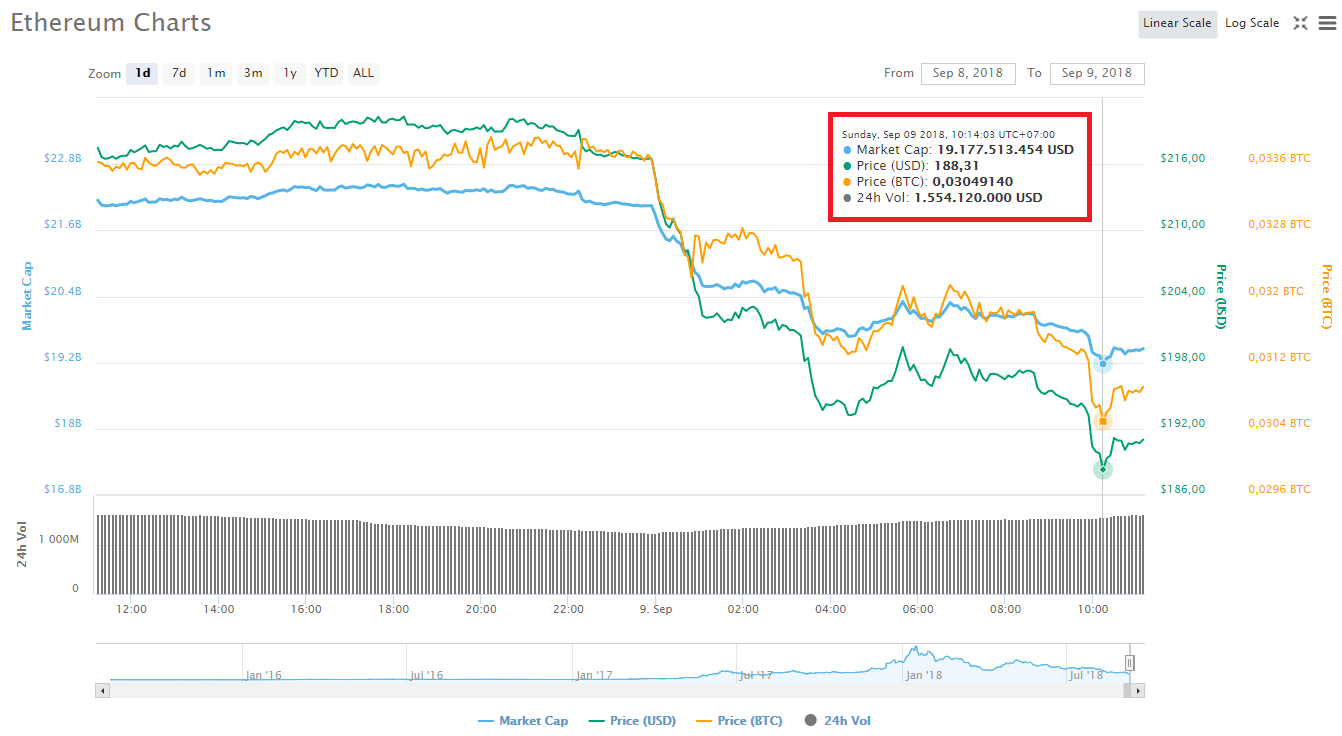Select the 1y zoom range

290,73
